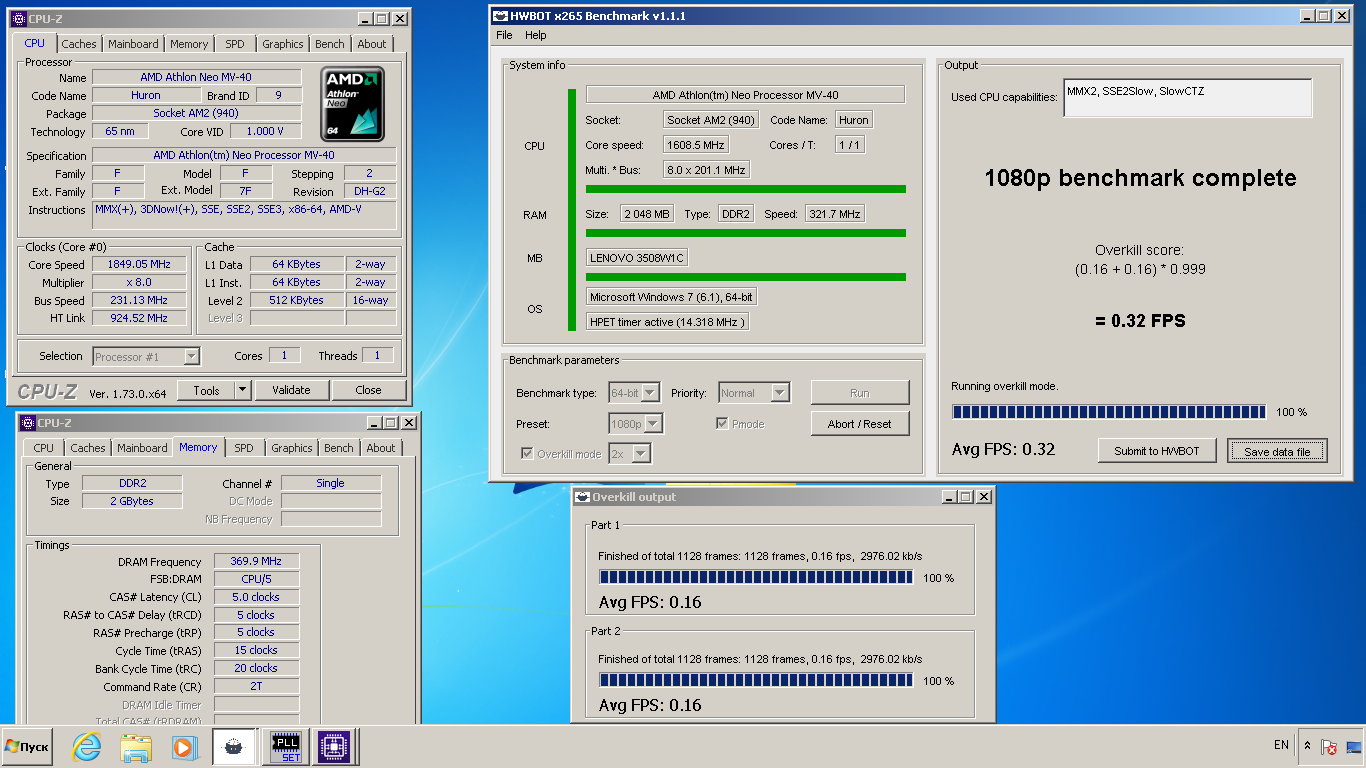Open the Help menu in HWBOT
1366x768 pixels.
536,35
